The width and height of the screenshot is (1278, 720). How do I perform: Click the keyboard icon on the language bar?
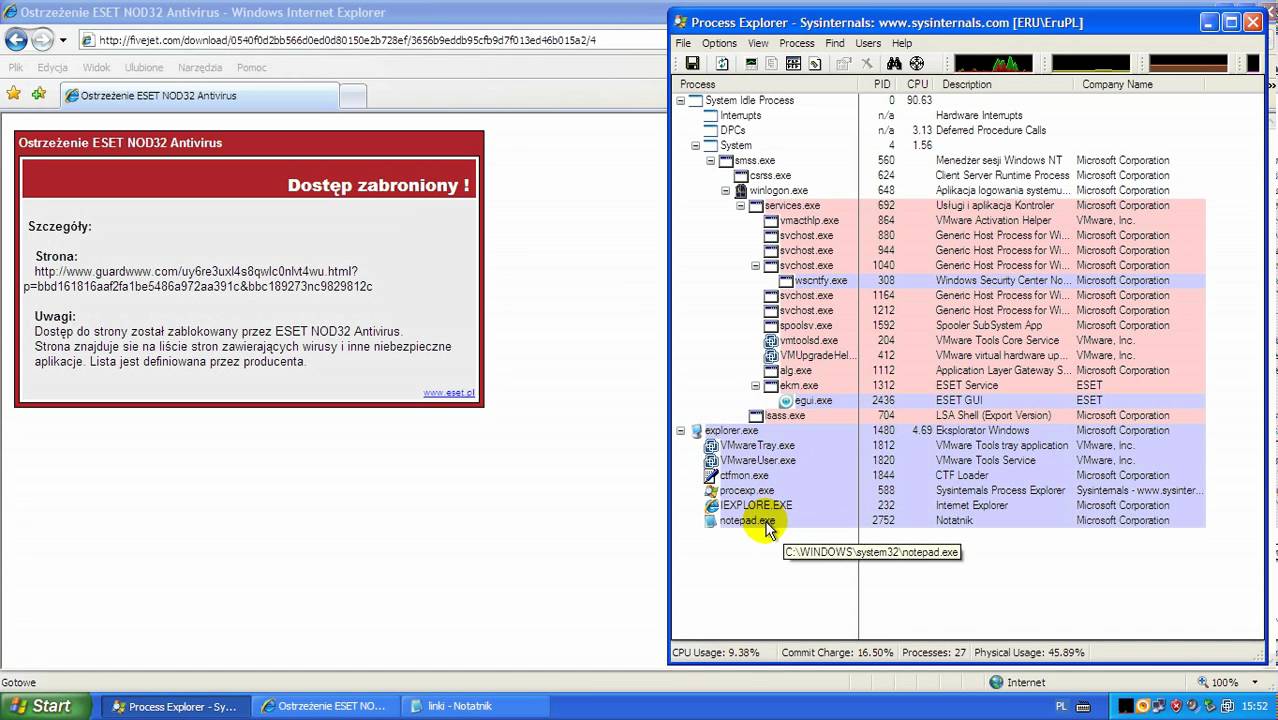click(1083, 706)
